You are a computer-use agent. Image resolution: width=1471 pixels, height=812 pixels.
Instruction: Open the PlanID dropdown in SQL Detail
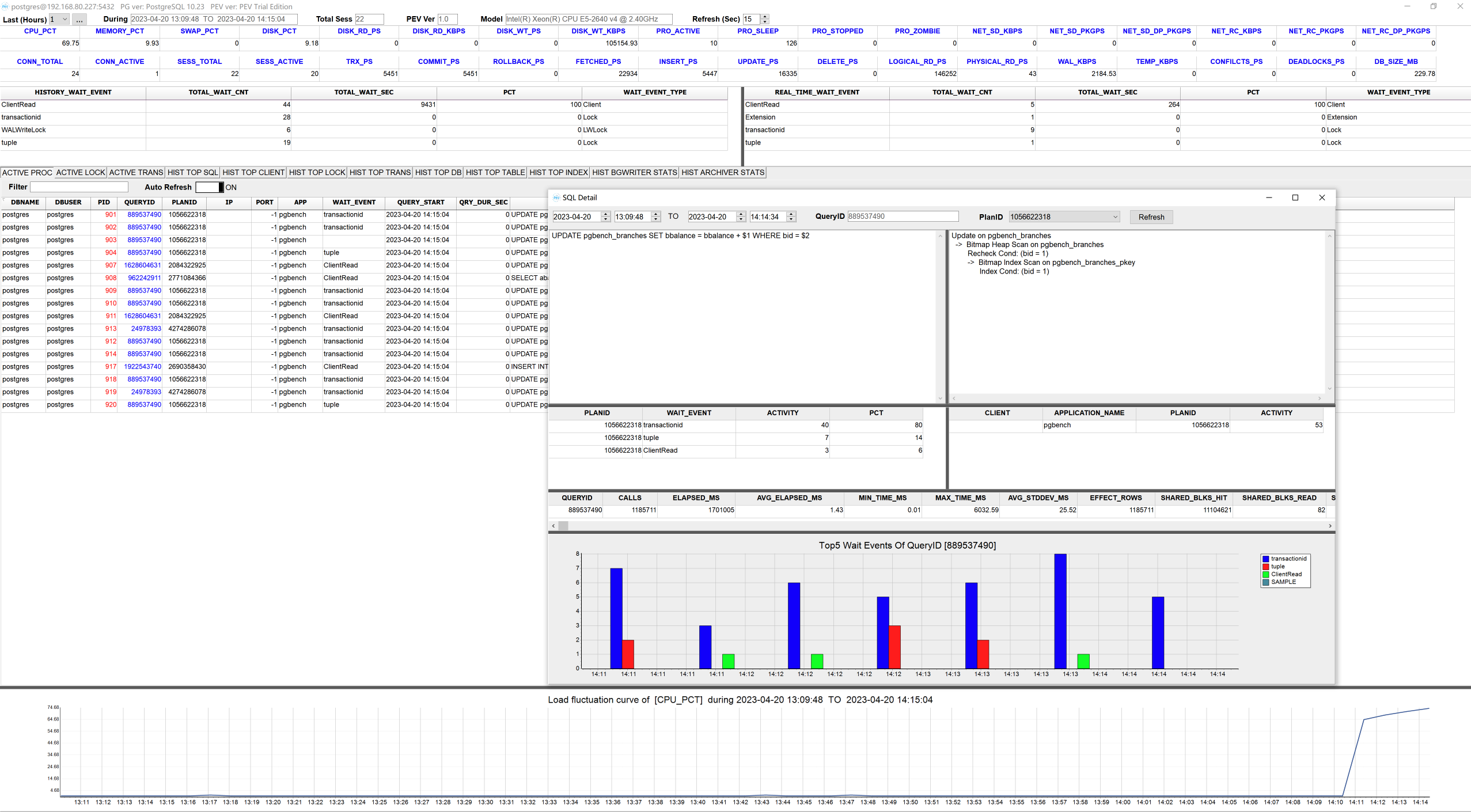coord(1114,217)
